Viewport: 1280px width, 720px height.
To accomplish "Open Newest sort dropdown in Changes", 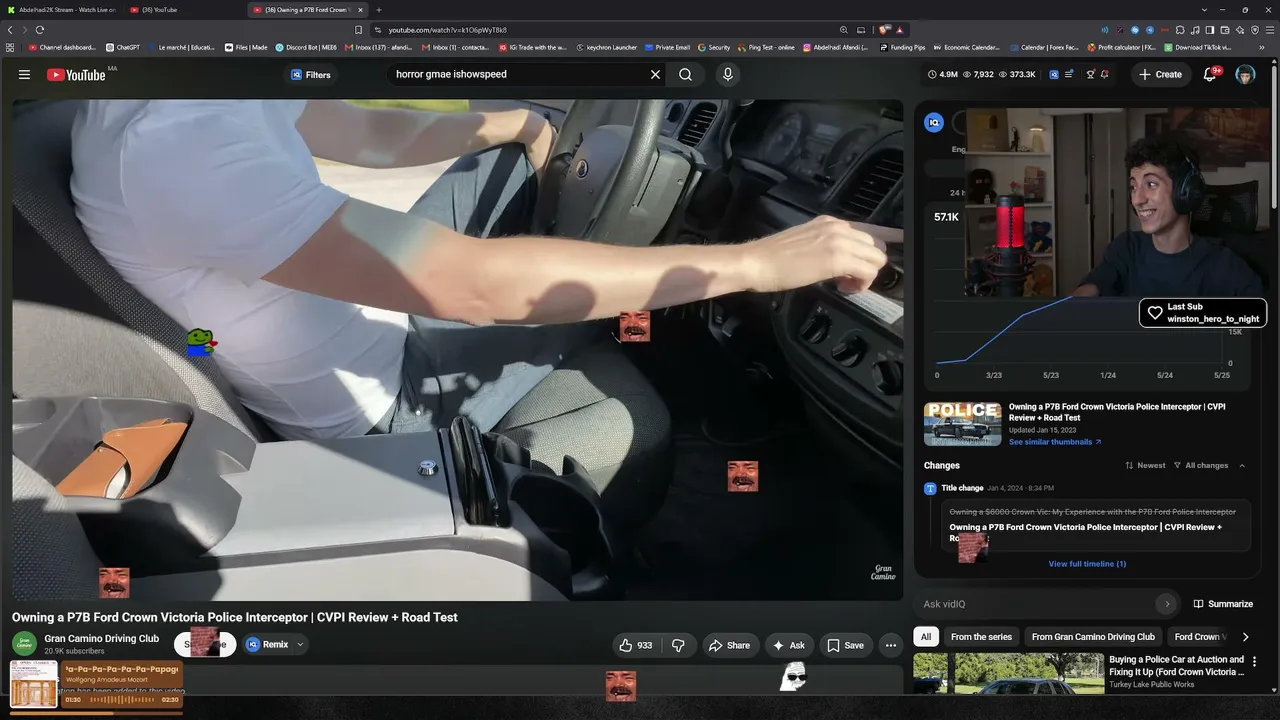I will [x=1145, y=466].
